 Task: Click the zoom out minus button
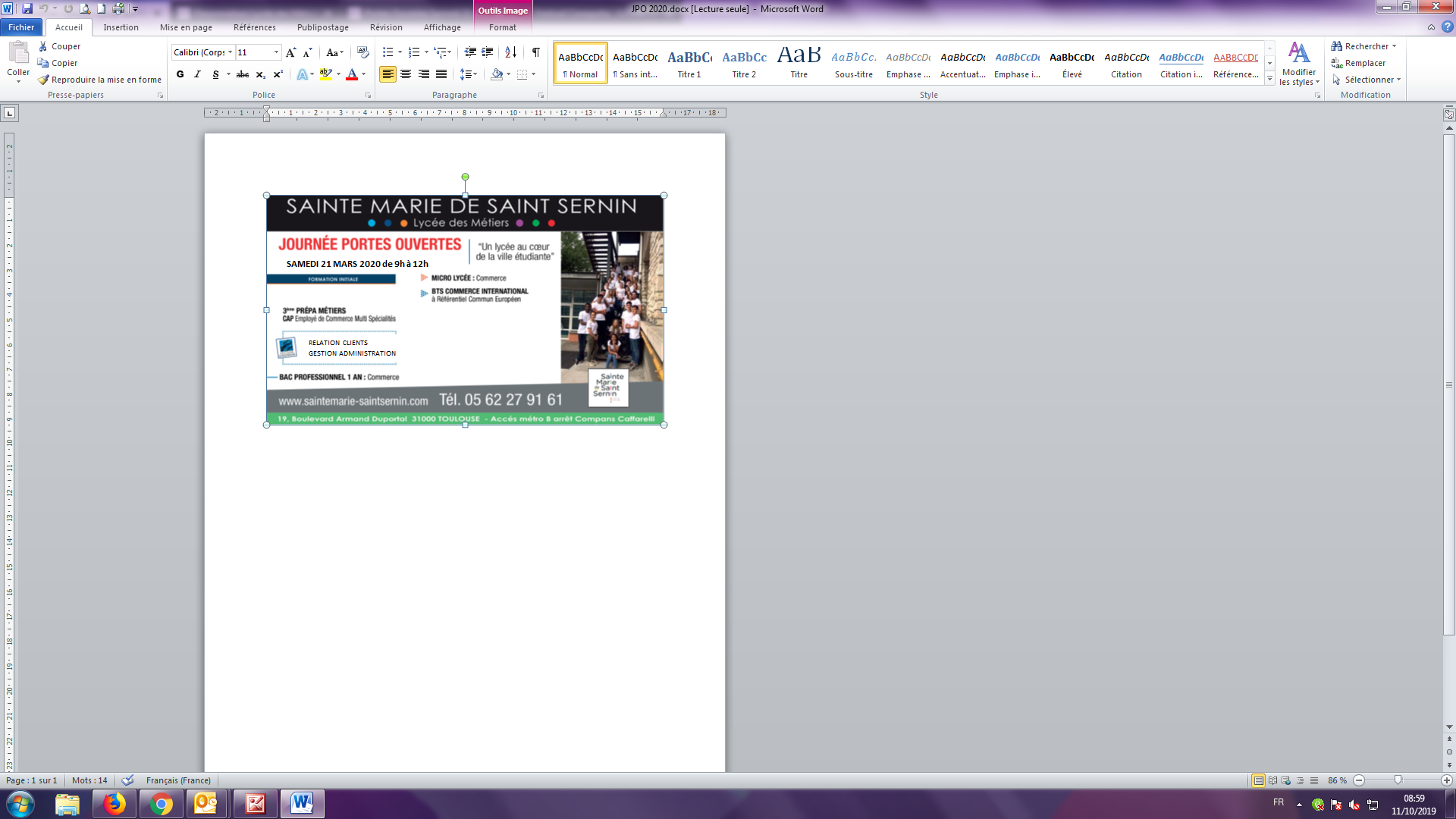click(1359, 780)
